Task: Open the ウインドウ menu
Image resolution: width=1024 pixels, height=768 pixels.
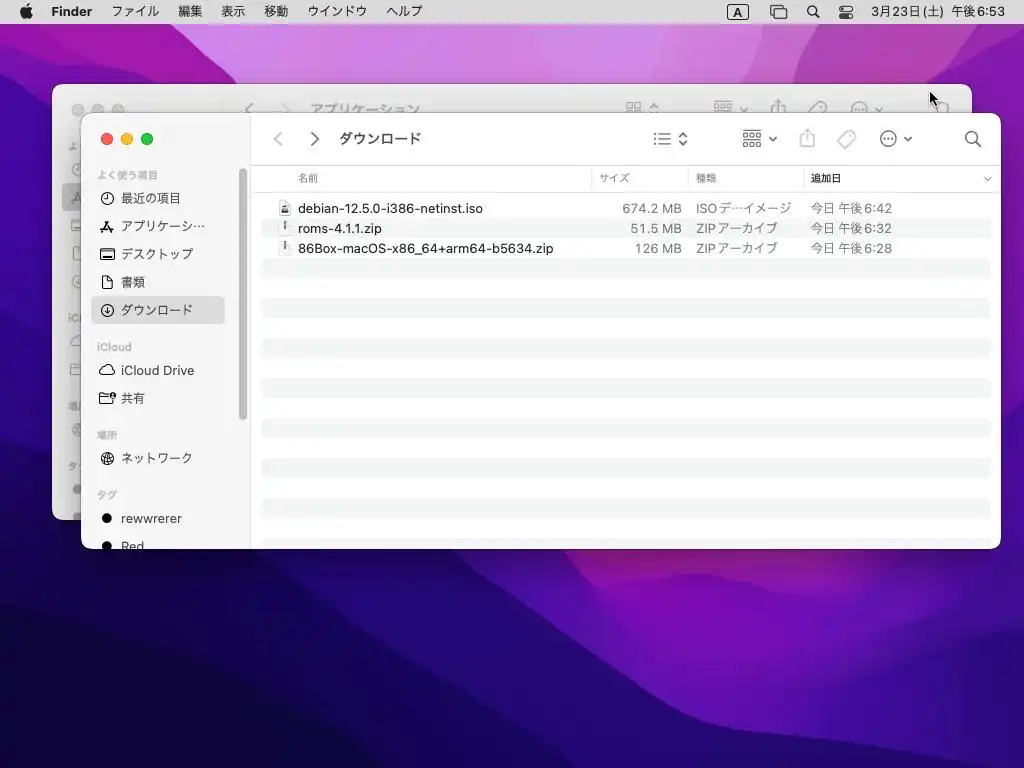Action: coord(337,12)
